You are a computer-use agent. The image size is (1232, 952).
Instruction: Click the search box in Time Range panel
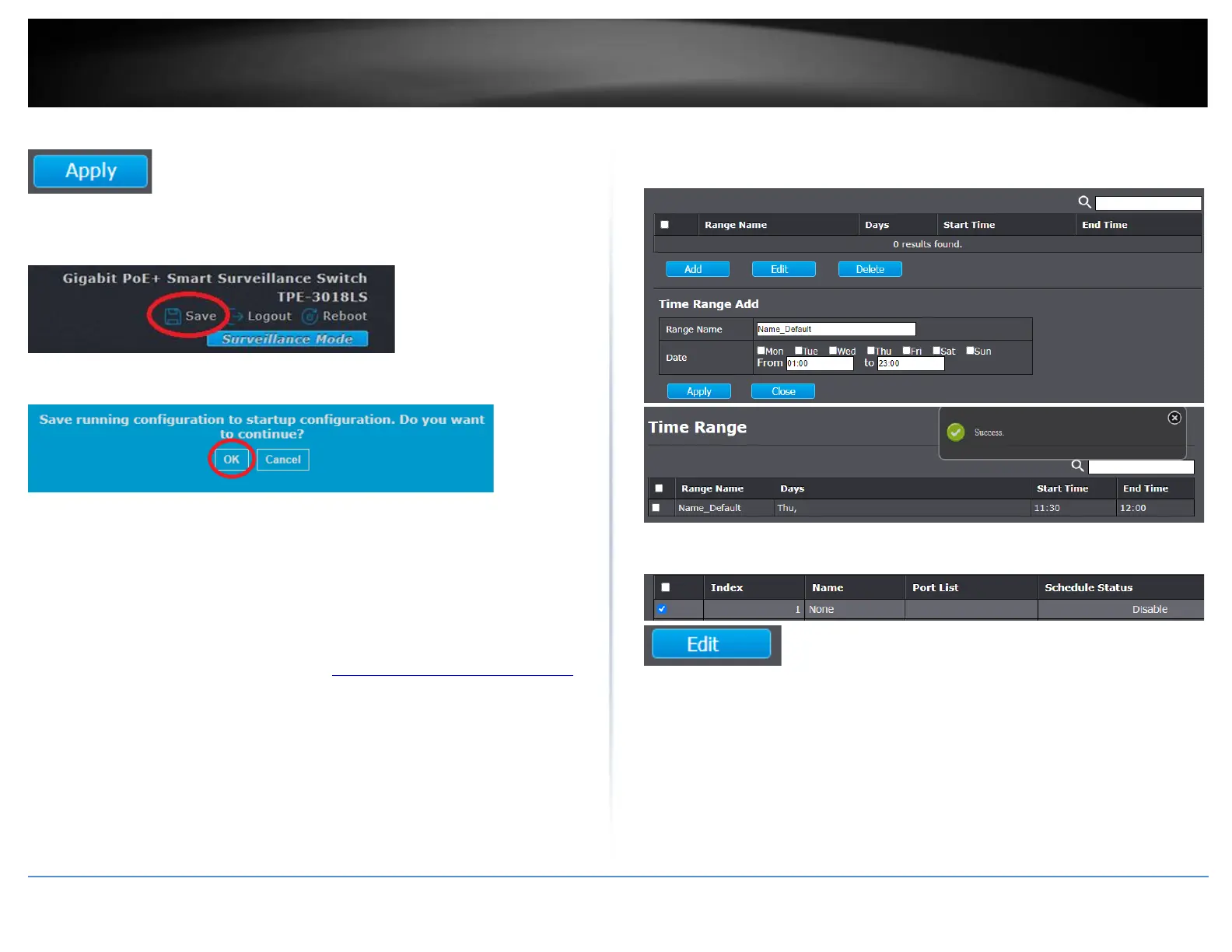coord(1141,467)
